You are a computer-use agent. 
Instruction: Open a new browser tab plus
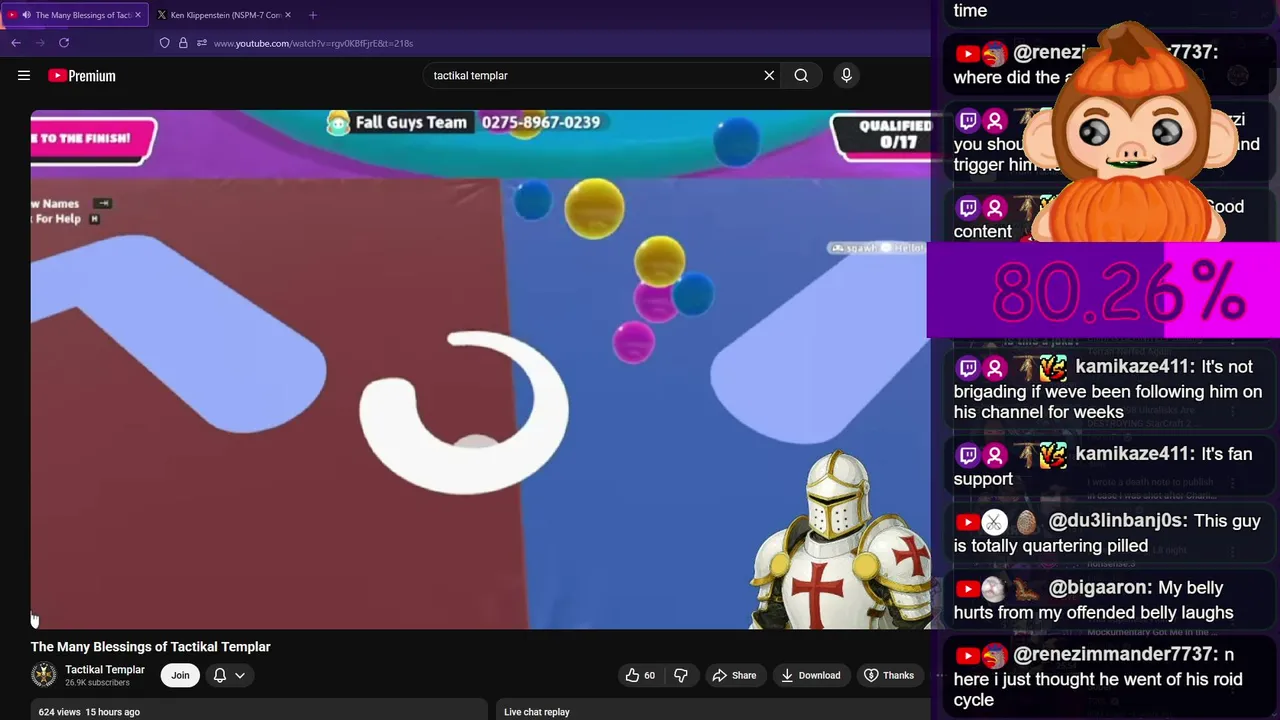point(313,15)
